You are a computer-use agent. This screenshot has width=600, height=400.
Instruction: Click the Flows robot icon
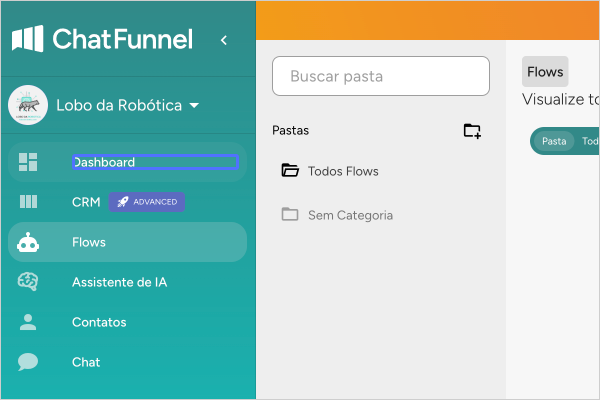coord(28,242)
